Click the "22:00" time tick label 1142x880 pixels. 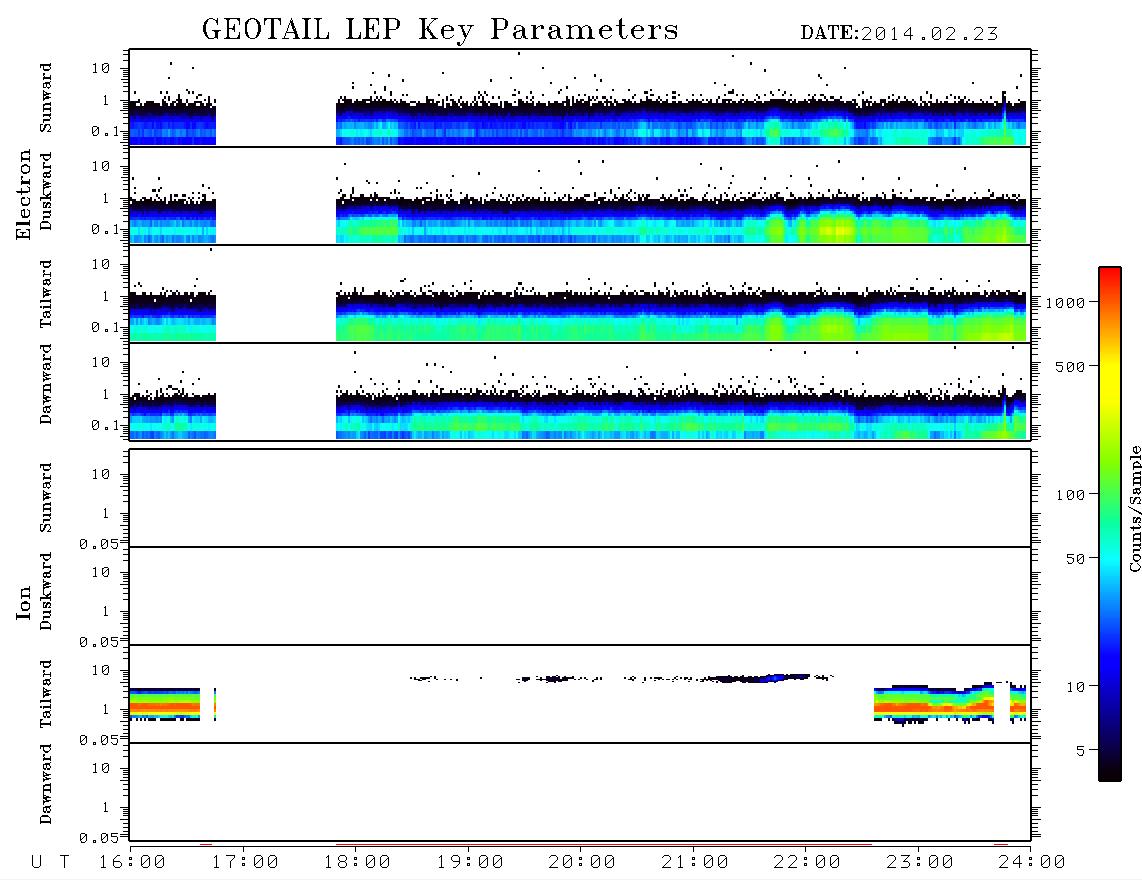[x=807, y=863]
